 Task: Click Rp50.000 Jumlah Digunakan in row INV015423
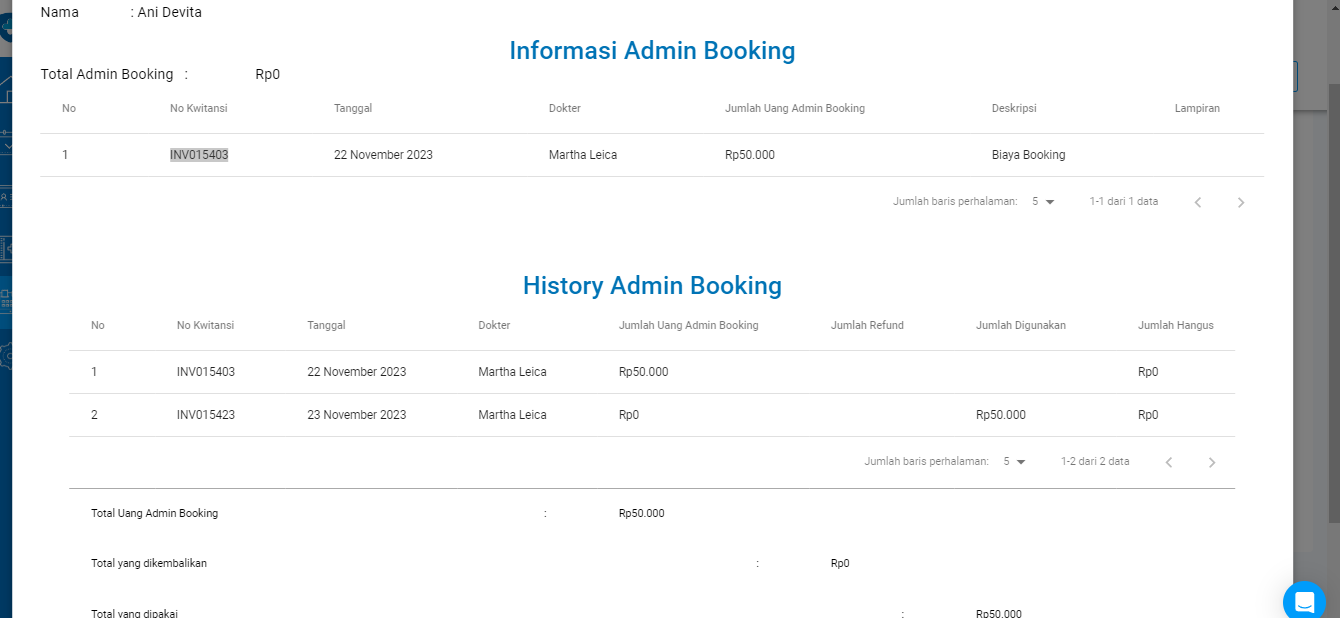(x=1001, y=415)
